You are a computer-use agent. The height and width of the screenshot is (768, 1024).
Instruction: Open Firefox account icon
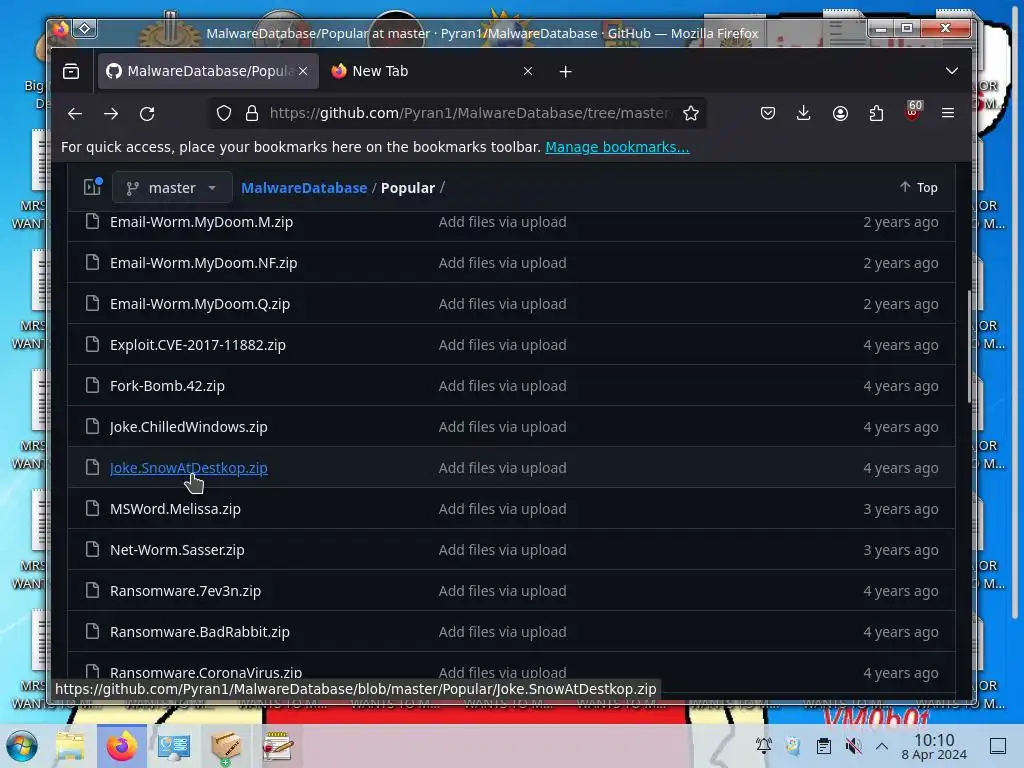(840, 114)
